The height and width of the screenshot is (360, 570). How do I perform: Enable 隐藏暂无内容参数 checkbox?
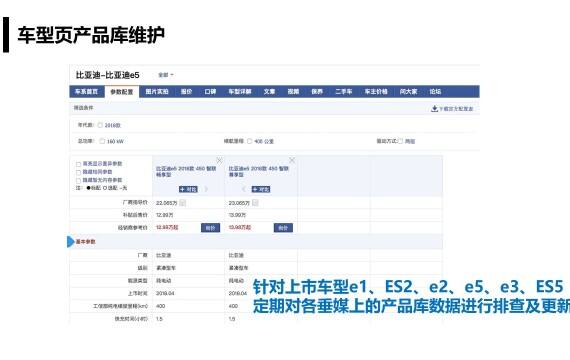point(78,180)
